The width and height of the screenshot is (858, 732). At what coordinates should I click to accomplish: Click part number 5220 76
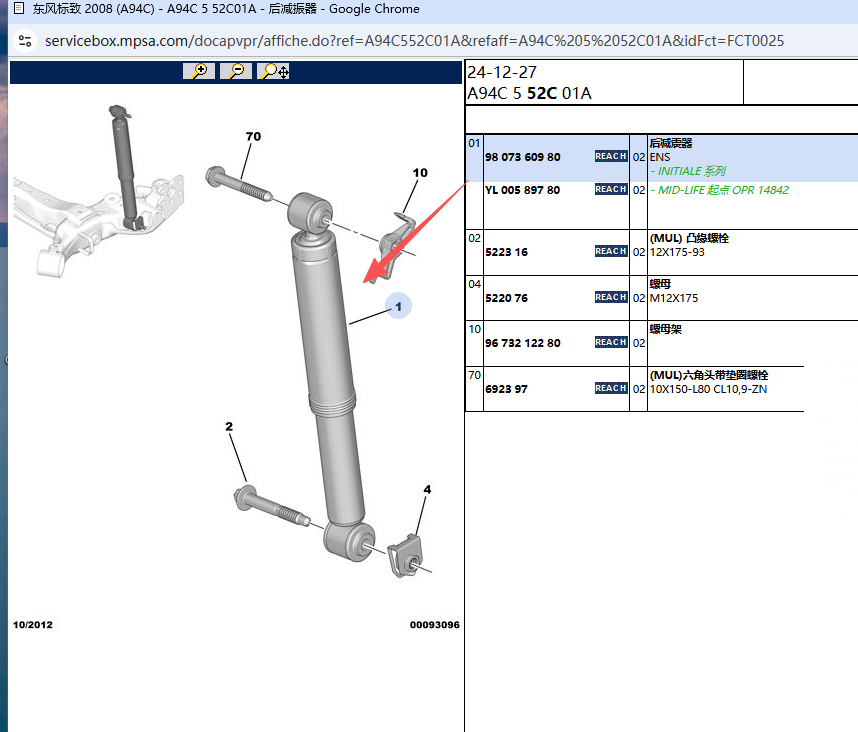(x=507, y=298)
